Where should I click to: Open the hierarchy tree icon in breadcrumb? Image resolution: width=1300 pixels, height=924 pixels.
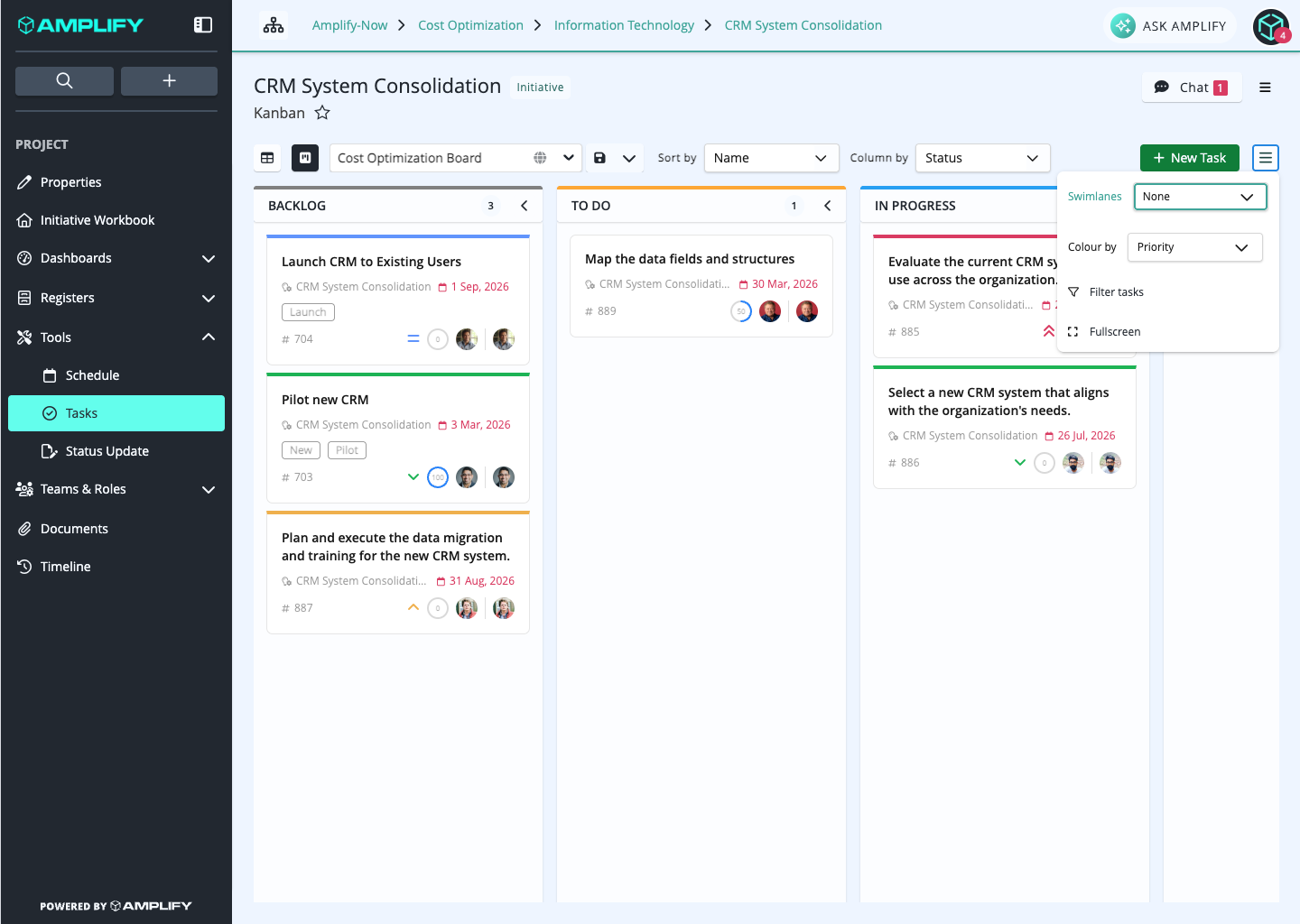tap(274, 25)
